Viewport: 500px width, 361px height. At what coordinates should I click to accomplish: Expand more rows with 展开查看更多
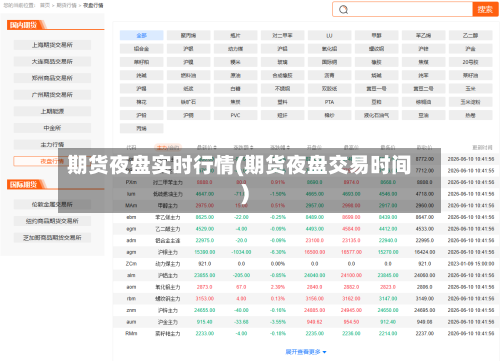pyautogui.click(x=306, y=352)
